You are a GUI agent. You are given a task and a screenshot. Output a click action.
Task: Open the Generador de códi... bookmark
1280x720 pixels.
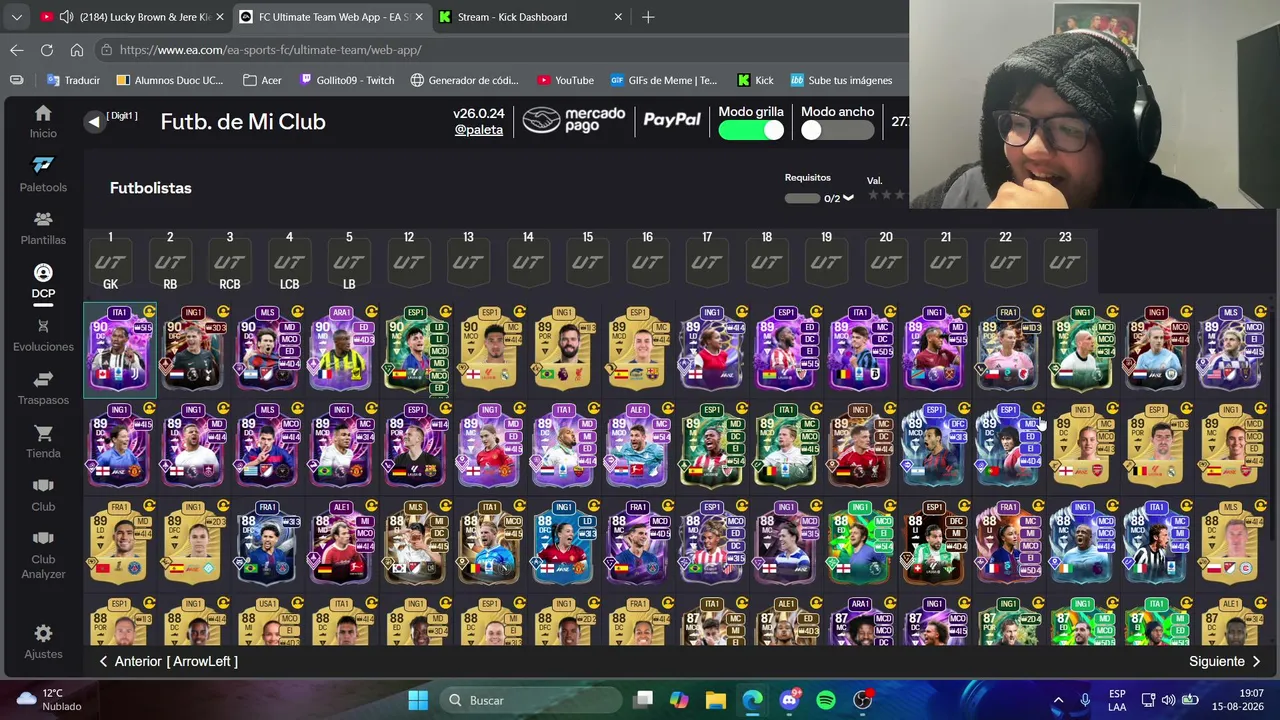tap(465, 80)
